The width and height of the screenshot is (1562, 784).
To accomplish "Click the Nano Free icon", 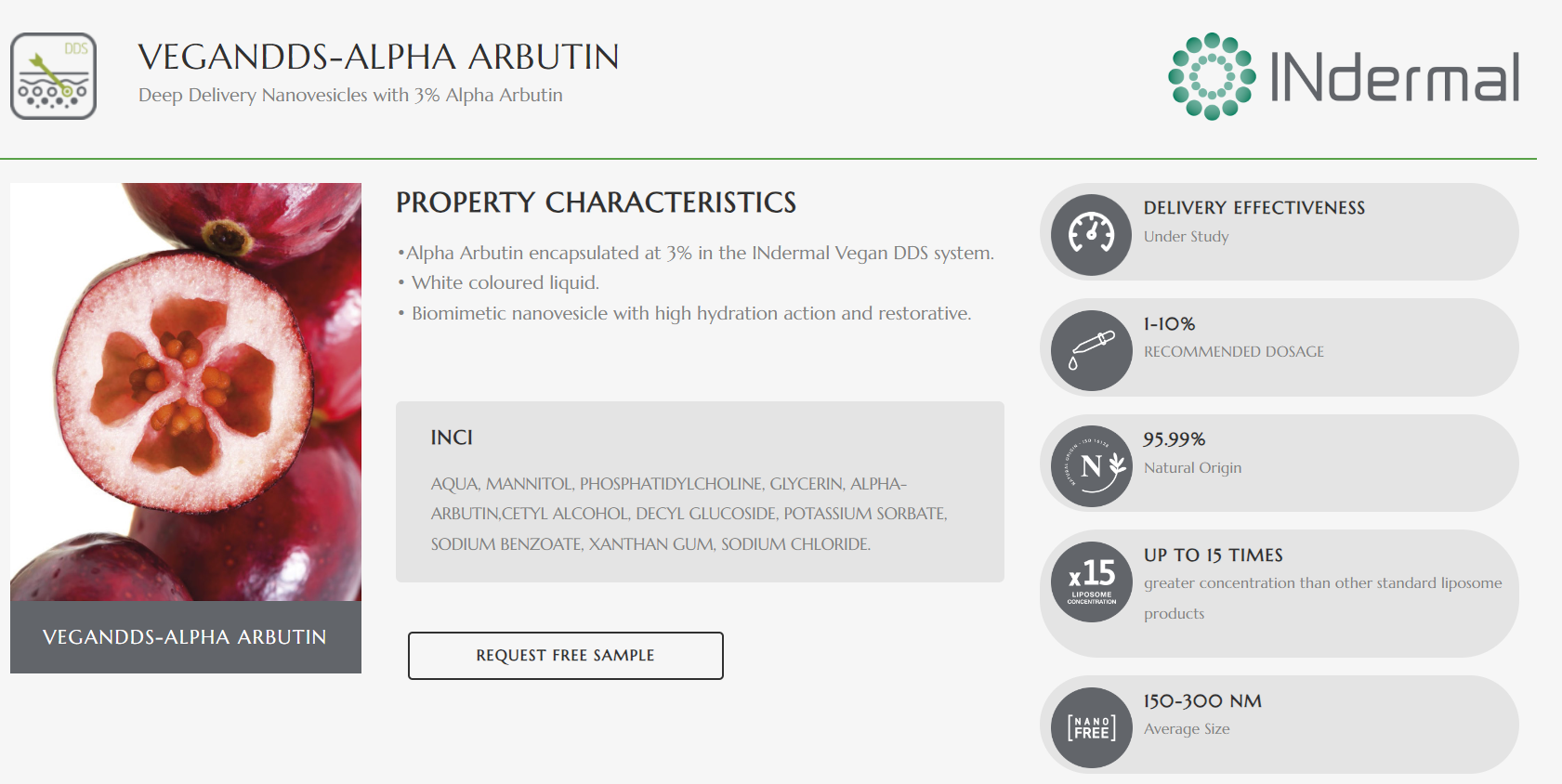I will click(x=1092, y=727).
